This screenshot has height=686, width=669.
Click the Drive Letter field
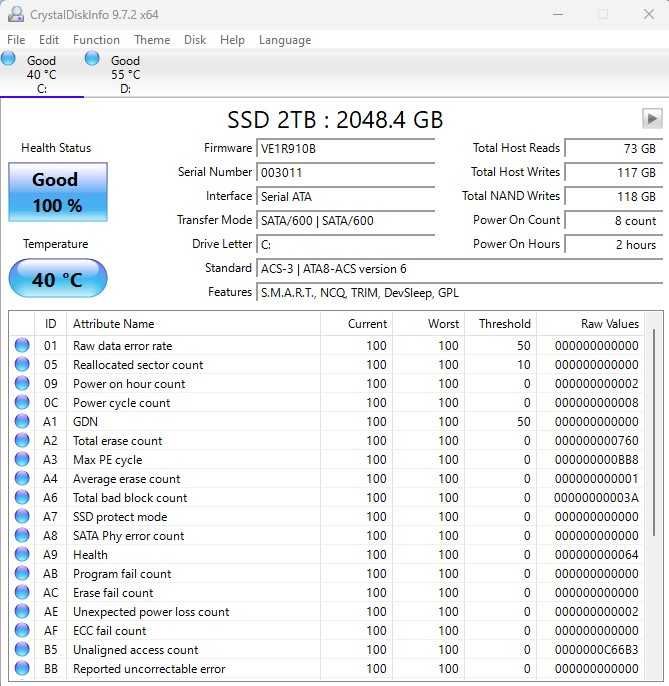[x=346, y=245]
